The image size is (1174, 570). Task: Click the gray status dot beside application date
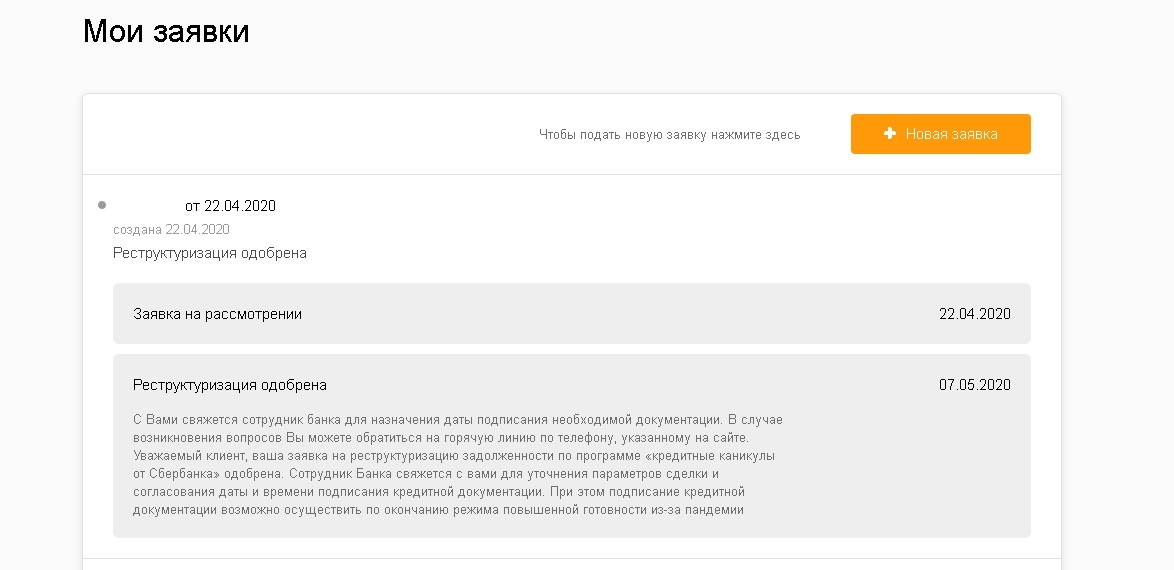102,204
